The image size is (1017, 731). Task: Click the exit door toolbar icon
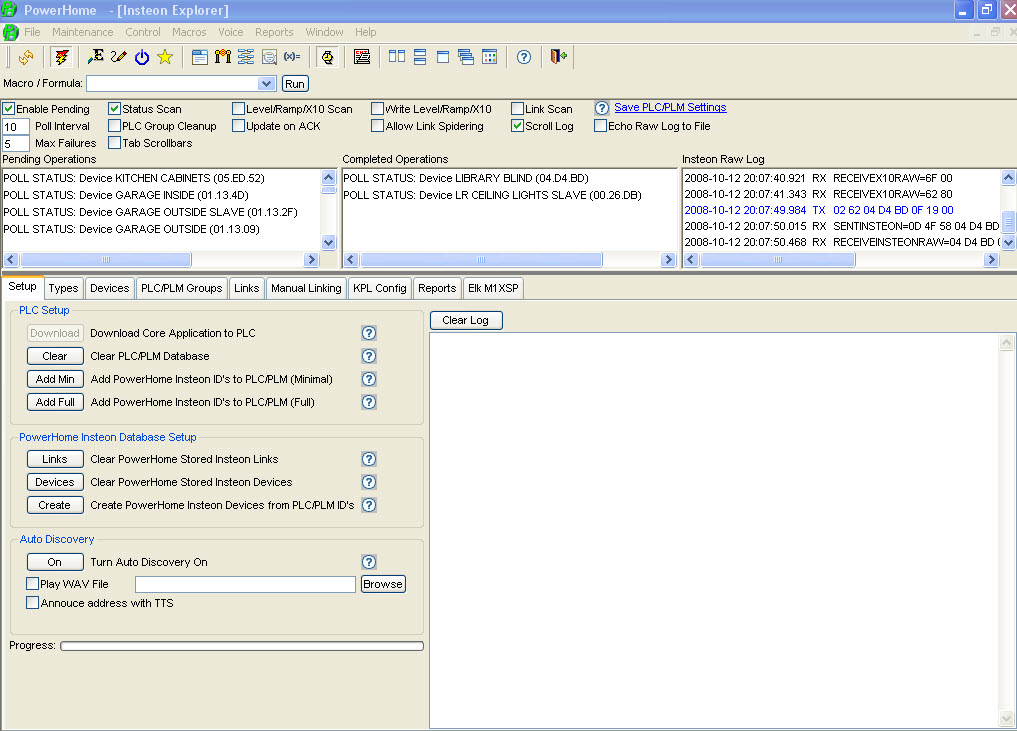(559, 57)
